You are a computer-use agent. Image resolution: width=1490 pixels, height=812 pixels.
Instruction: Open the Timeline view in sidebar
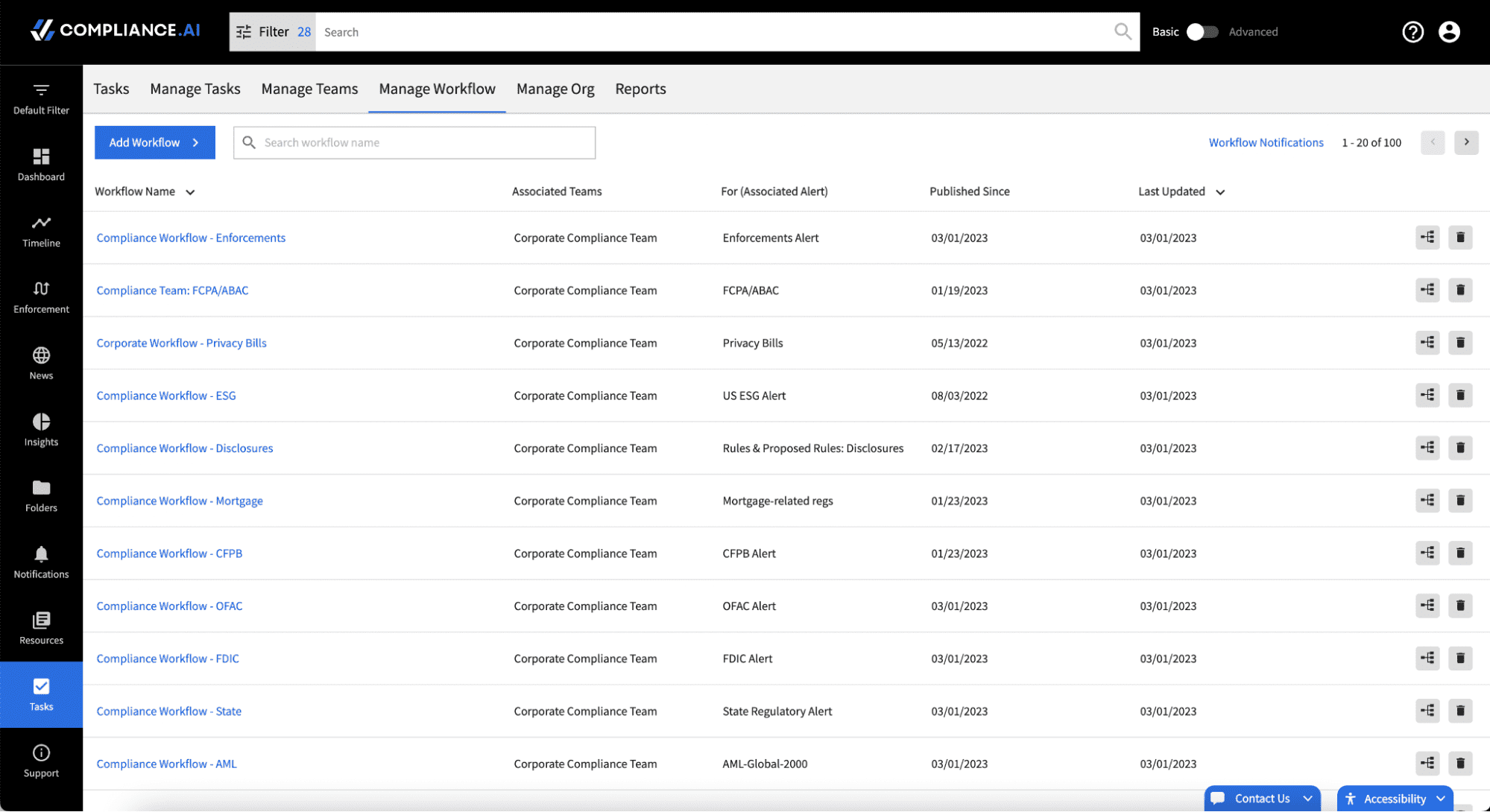click(41, 231)
